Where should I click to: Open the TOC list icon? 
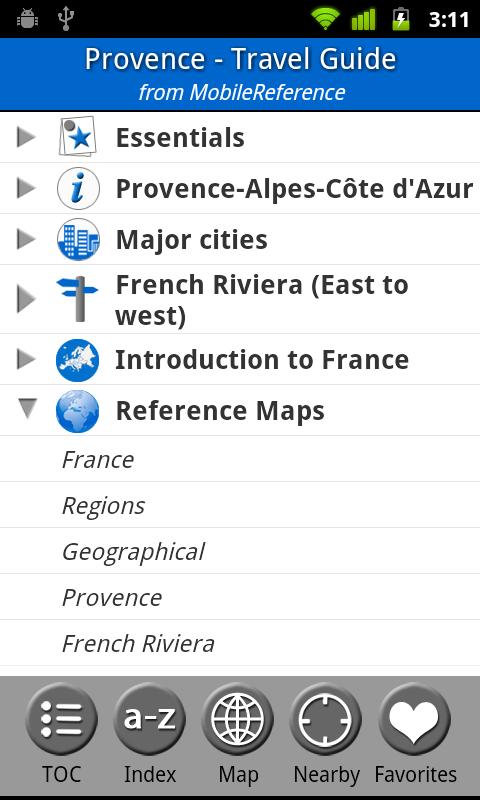click(x=61, y=719)
